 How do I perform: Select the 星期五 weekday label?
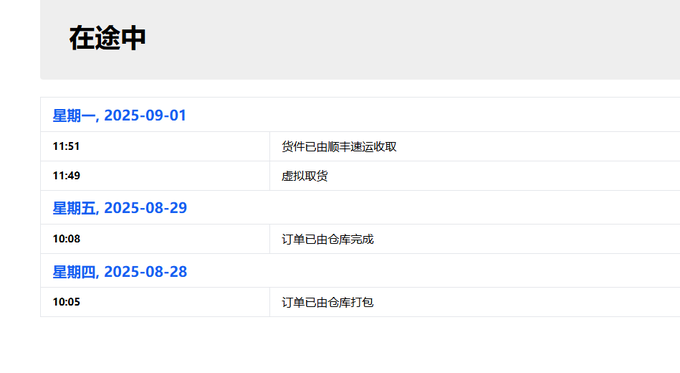point(74,208)
